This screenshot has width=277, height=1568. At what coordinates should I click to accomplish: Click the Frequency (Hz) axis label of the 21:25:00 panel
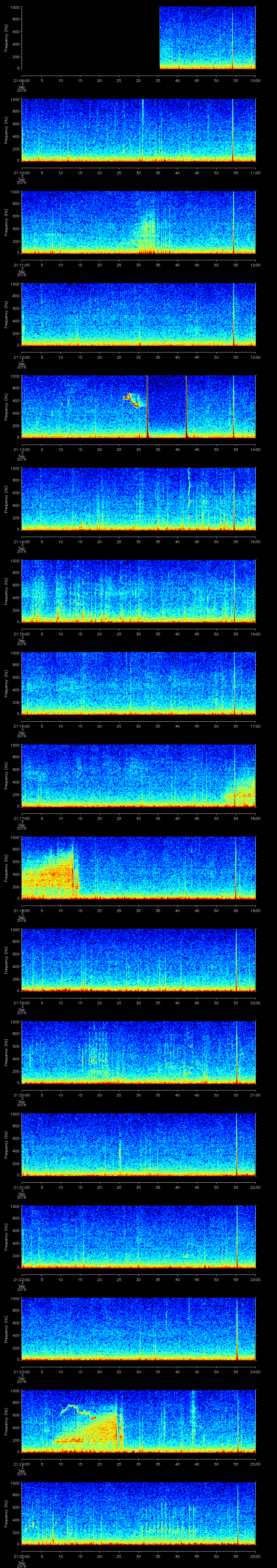[x=7, y=1513]
